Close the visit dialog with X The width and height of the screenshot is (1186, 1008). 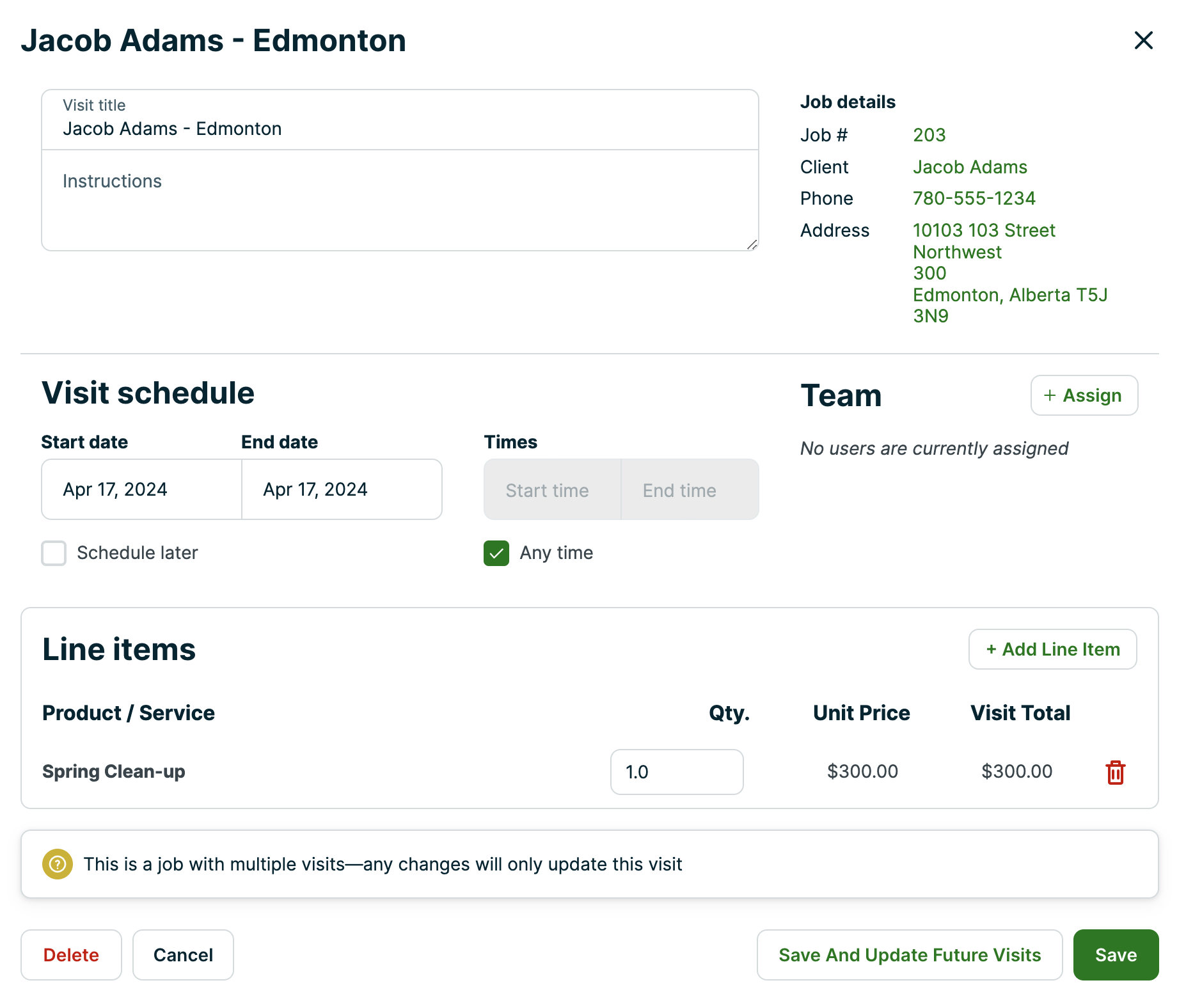[x=1143, y=40]
